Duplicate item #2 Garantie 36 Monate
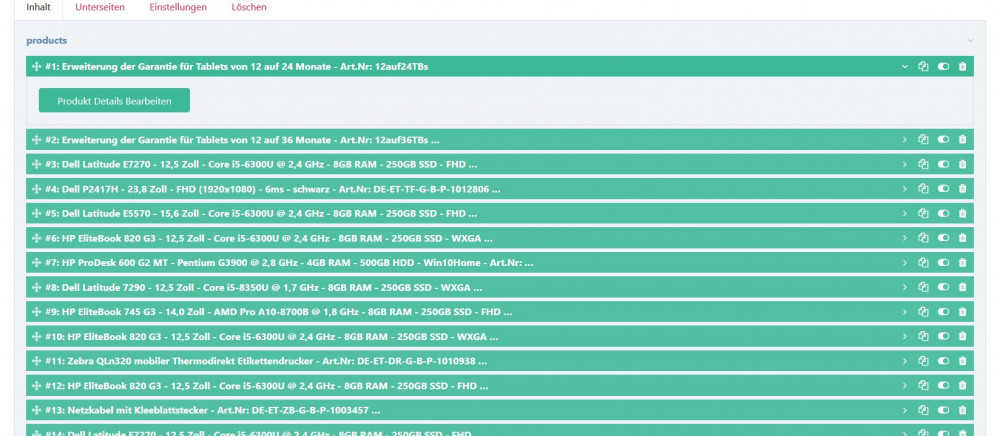Image resolution: width=1000 pixels, height=436 pixels. [x=923, y=140]
